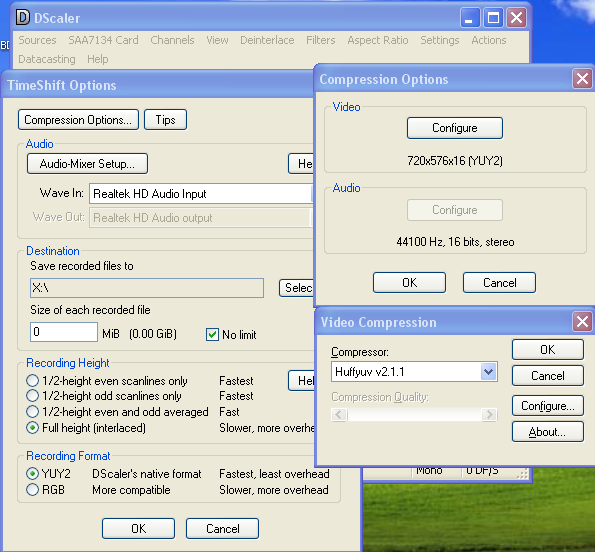Expand the Compressor dropdown arrow
This screenshot has height=552, width=595.
488,371
